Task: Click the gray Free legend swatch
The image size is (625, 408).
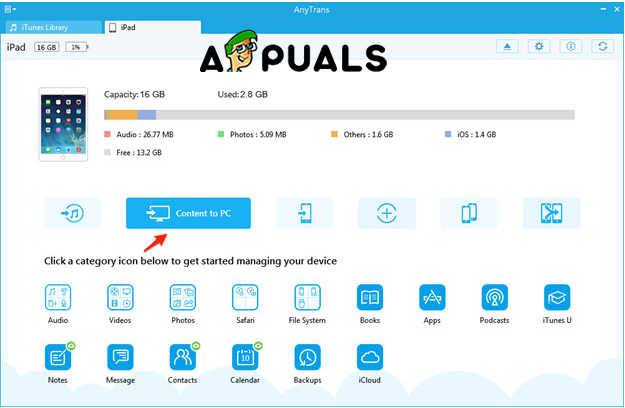Action: [107, 152]
